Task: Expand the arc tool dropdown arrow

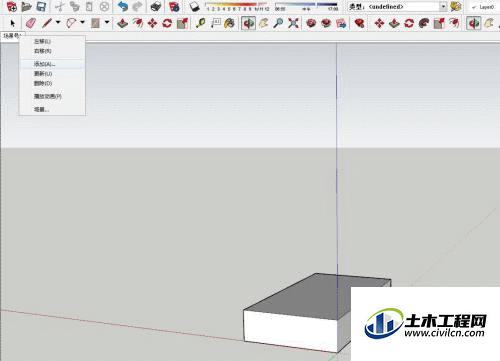Action: (82, 22)
